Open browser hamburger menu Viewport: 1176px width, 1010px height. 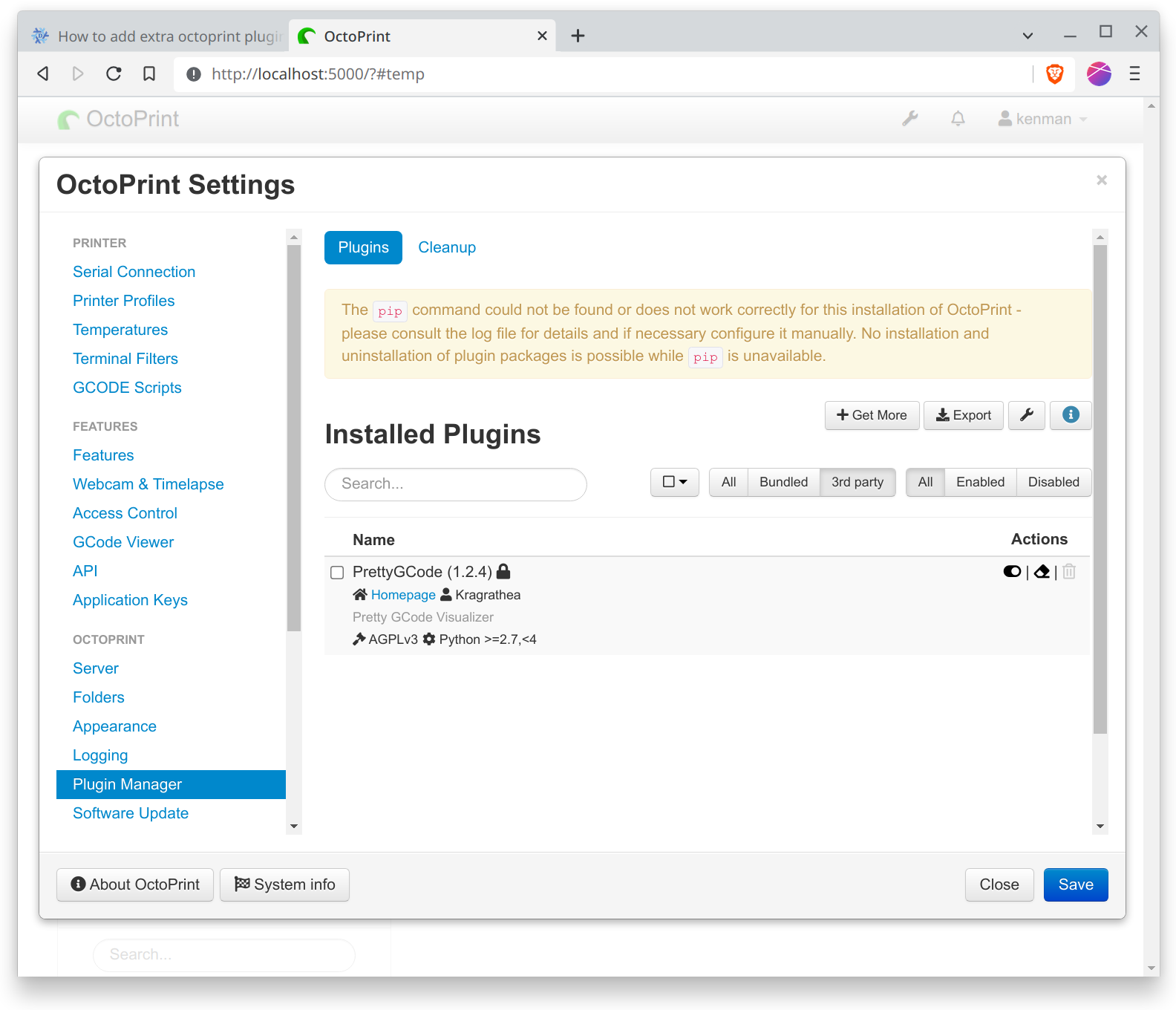(x=1134, y=74)
